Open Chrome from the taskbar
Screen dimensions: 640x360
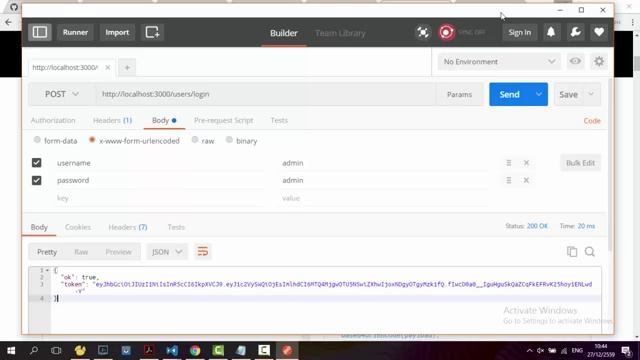click(x=195, y=351)
